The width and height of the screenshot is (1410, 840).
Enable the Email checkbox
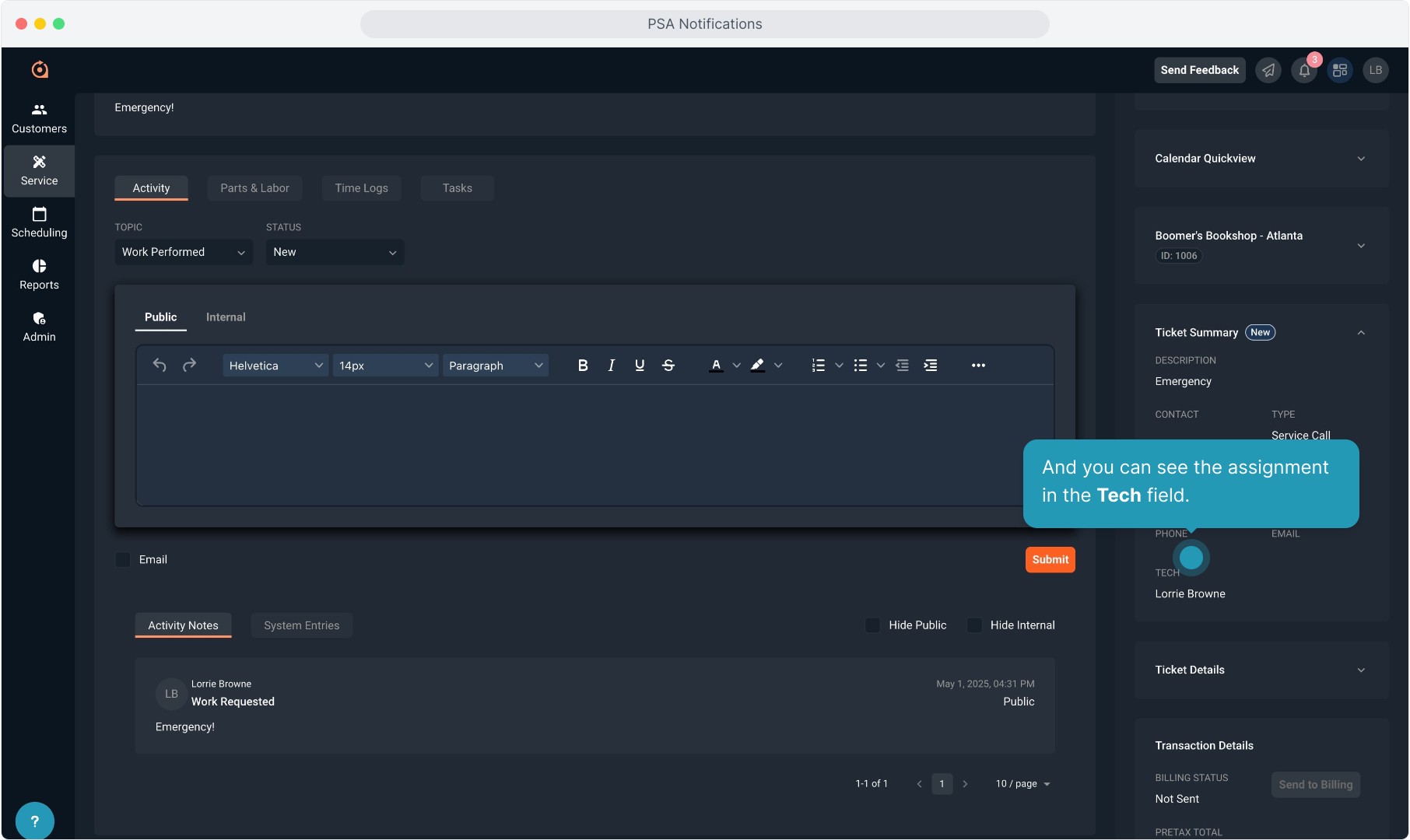pos(123,560)
